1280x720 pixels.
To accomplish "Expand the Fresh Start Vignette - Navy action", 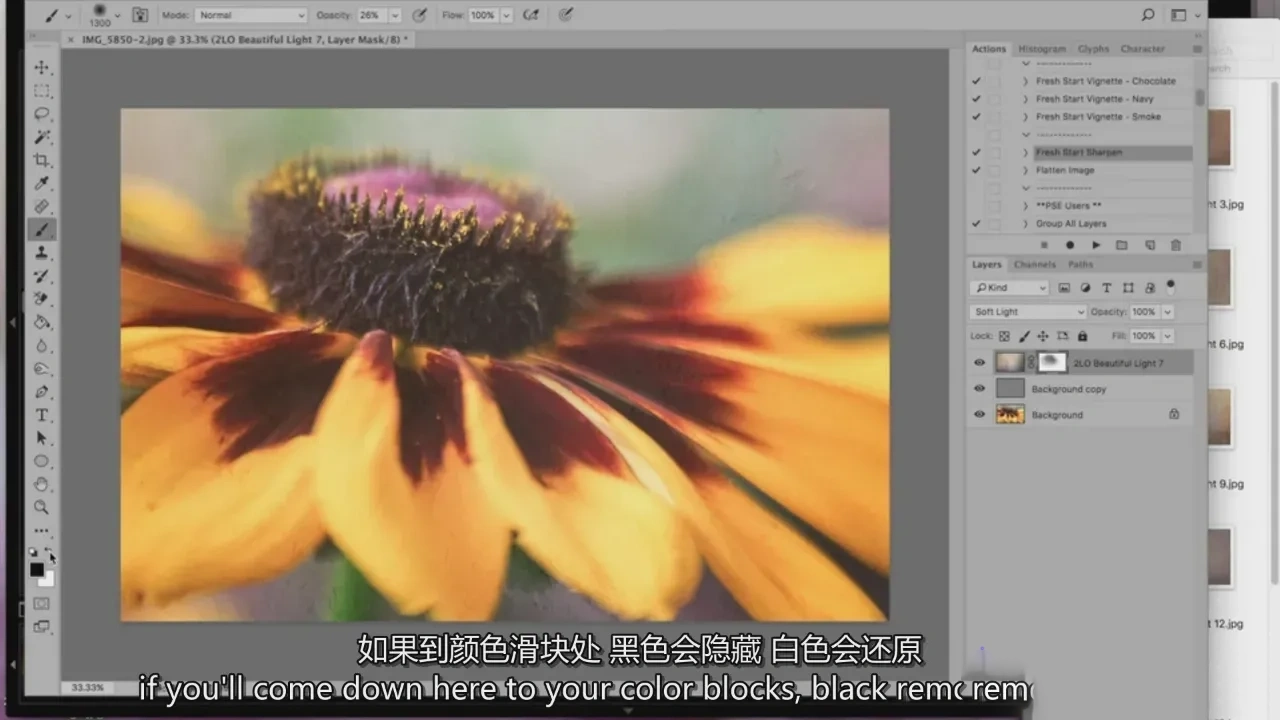I will coord(1025,99).
